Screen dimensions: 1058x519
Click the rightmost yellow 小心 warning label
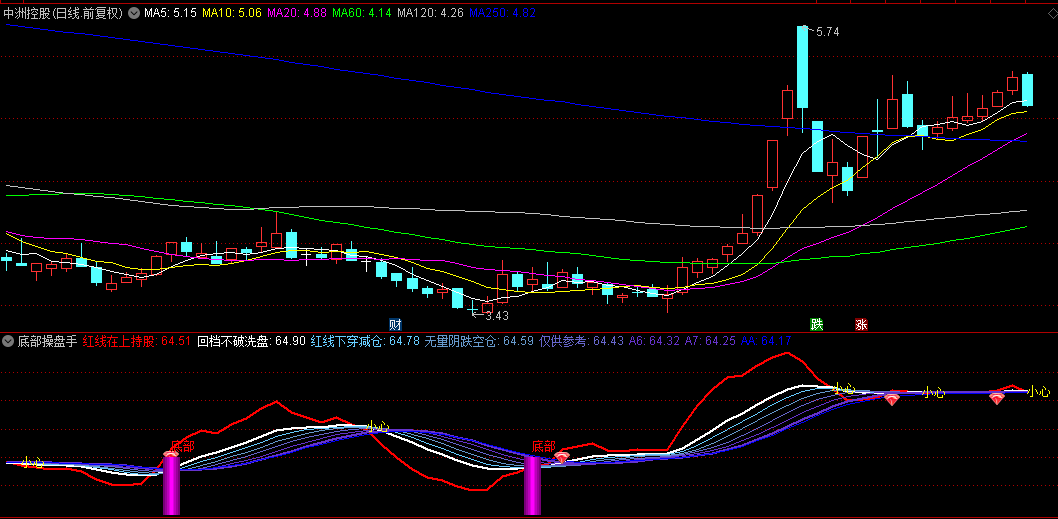[x=1038, y=391]
